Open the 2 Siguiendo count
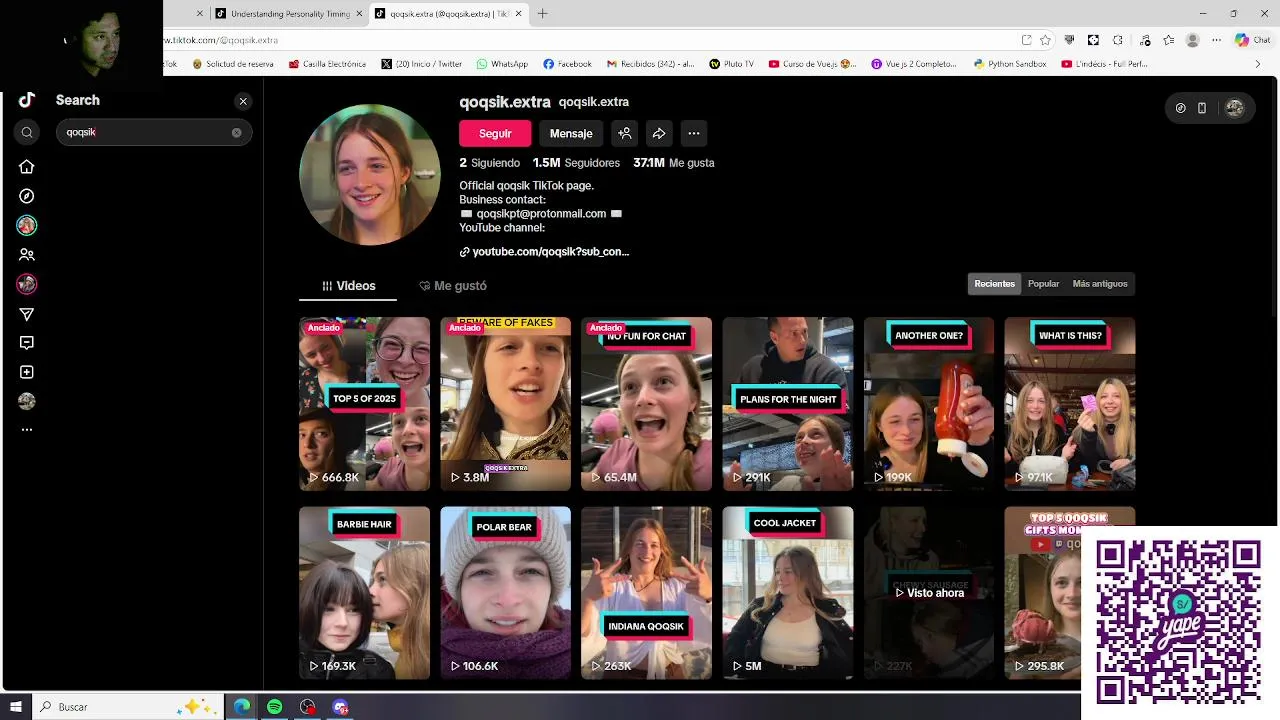Viewport: 1280px width, 720px height. pos(490,162)
